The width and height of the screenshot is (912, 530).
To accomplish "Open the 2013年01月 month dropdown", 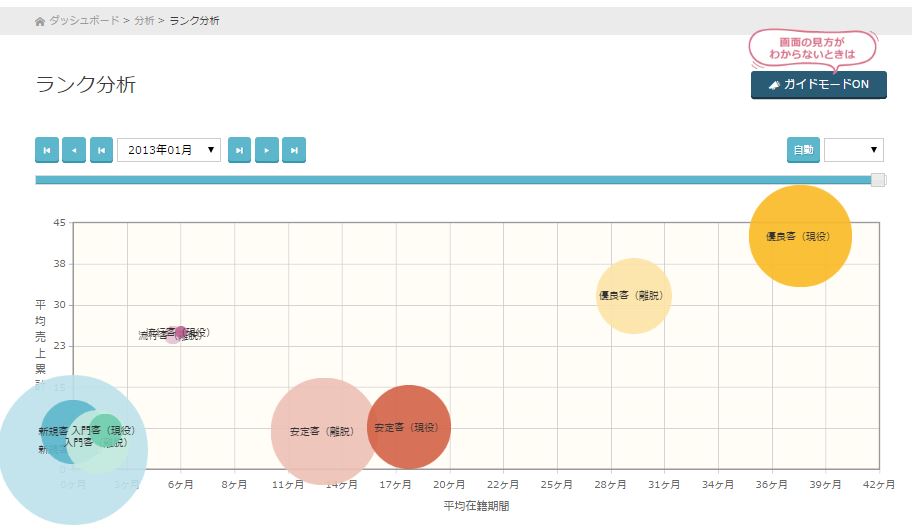I will 169,150.
